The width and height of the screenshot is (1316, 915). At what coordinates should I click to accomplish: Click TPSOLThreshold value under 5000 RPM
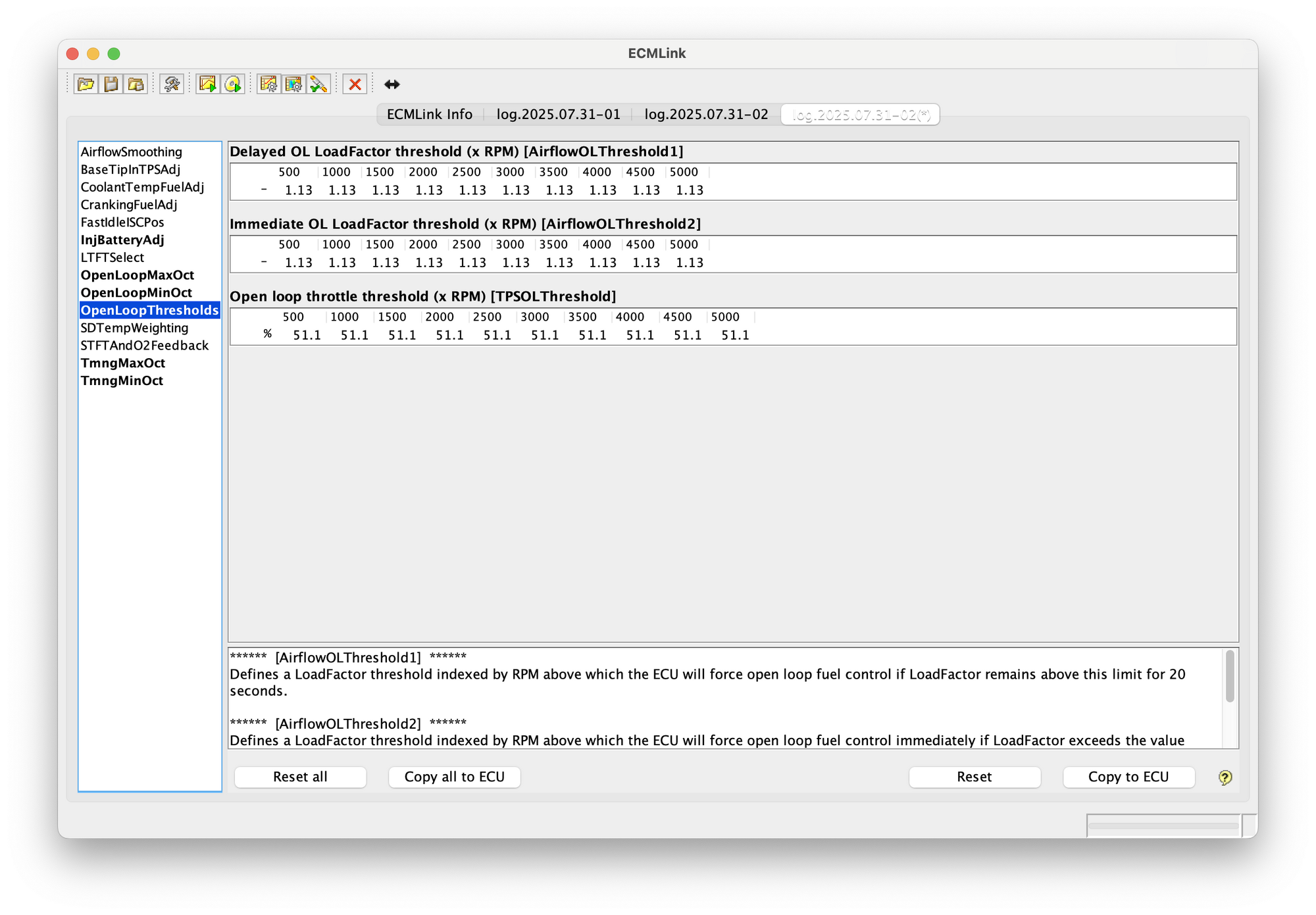(x=735, y=335)
